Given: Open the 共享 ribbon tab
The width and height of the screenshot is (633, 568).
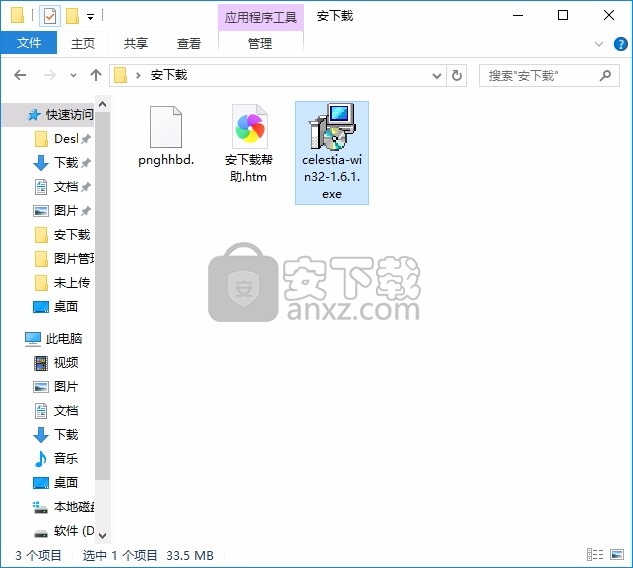Looking at the screenshot, I should [x=136, y=43].
